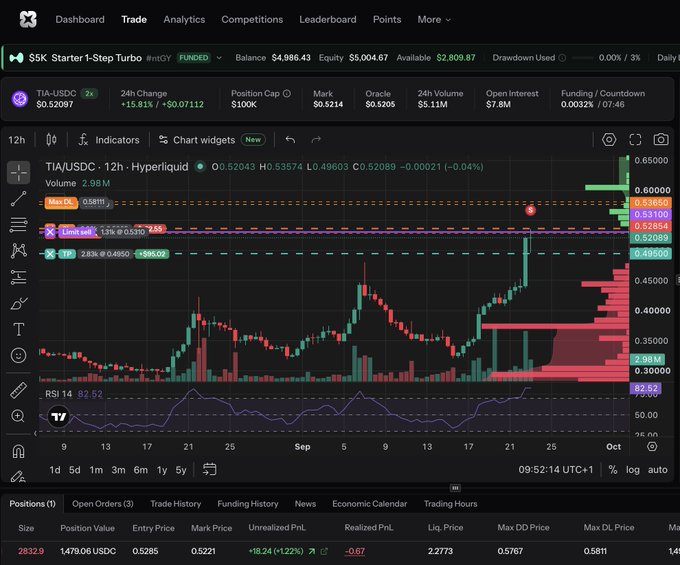Viewport: 680px width, 565px height.
Task: Toggle stay-in-drawing-mode pencil lock icon
Action: 18,476
